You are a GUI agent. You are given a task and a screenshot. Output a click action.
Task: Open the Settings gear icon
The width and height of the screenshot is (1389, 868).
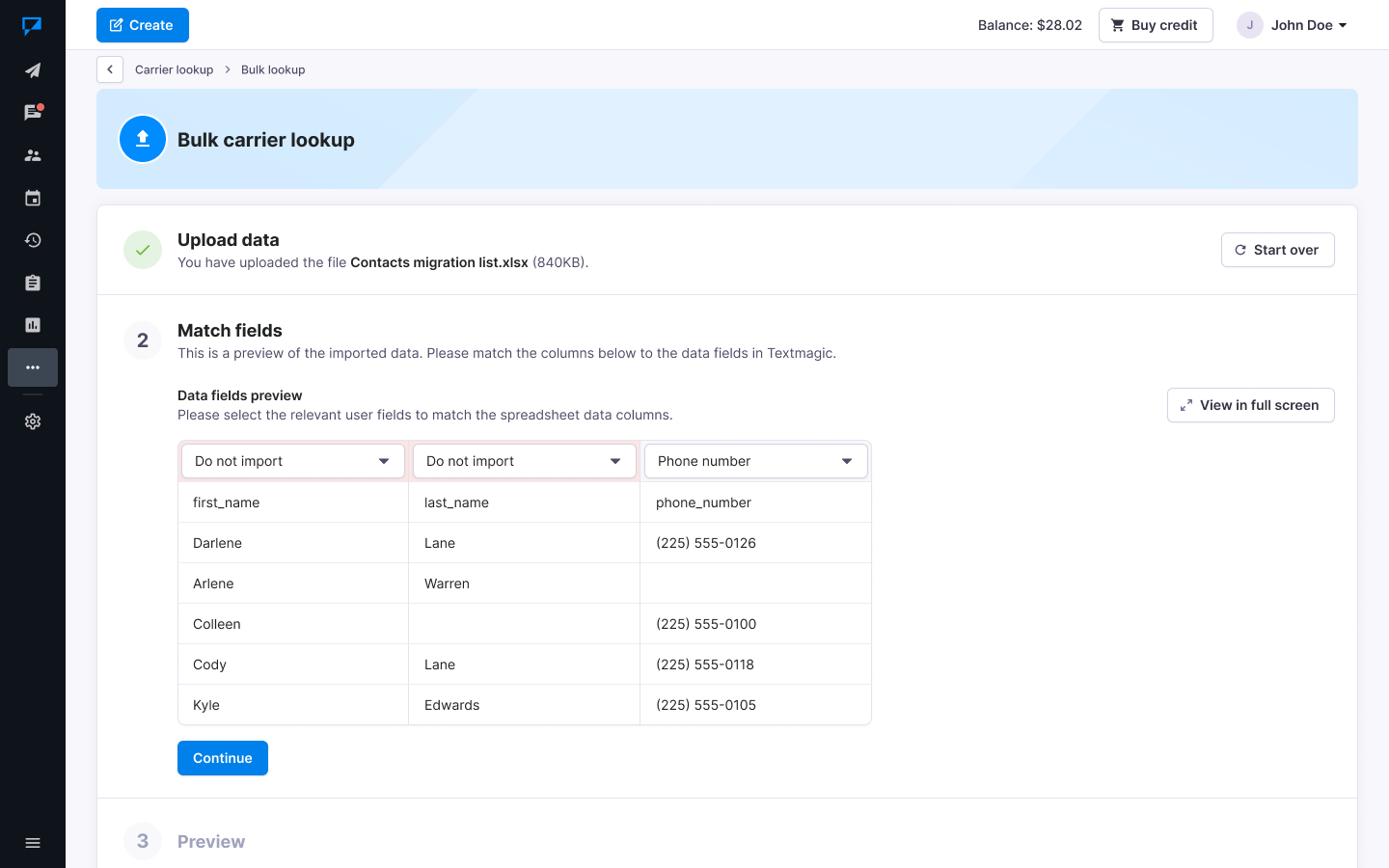click(x=33, y=421)
